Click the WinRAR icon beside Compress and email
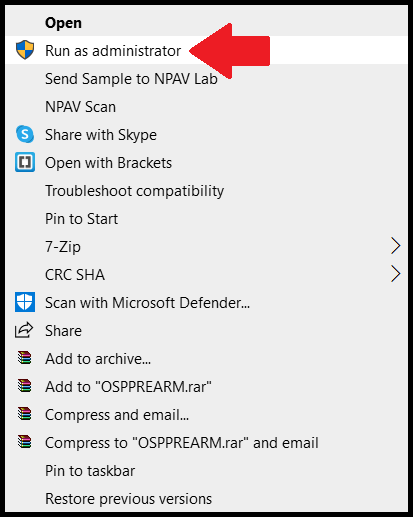 25,414
